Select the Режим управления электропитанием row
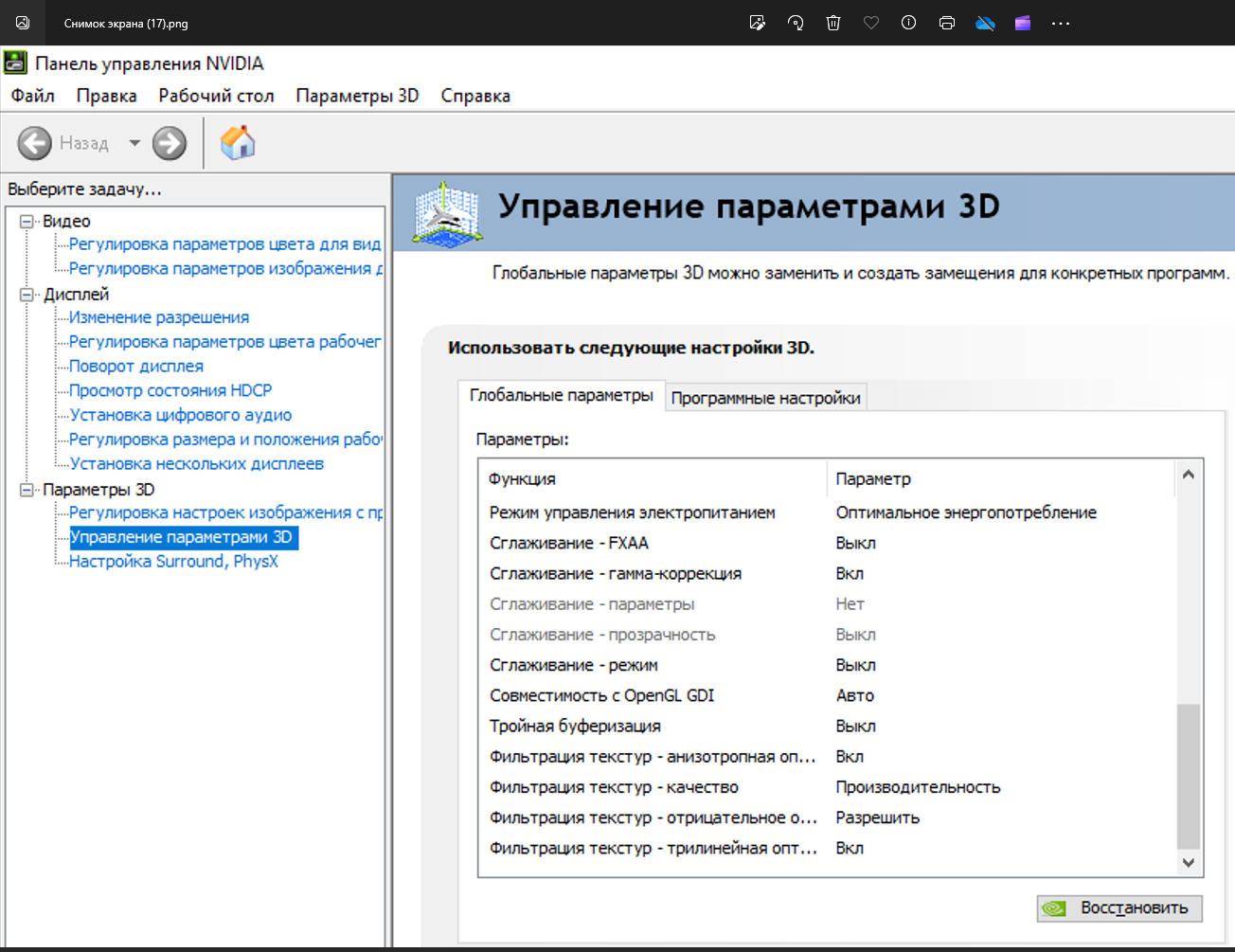 (x=828, y=512)
